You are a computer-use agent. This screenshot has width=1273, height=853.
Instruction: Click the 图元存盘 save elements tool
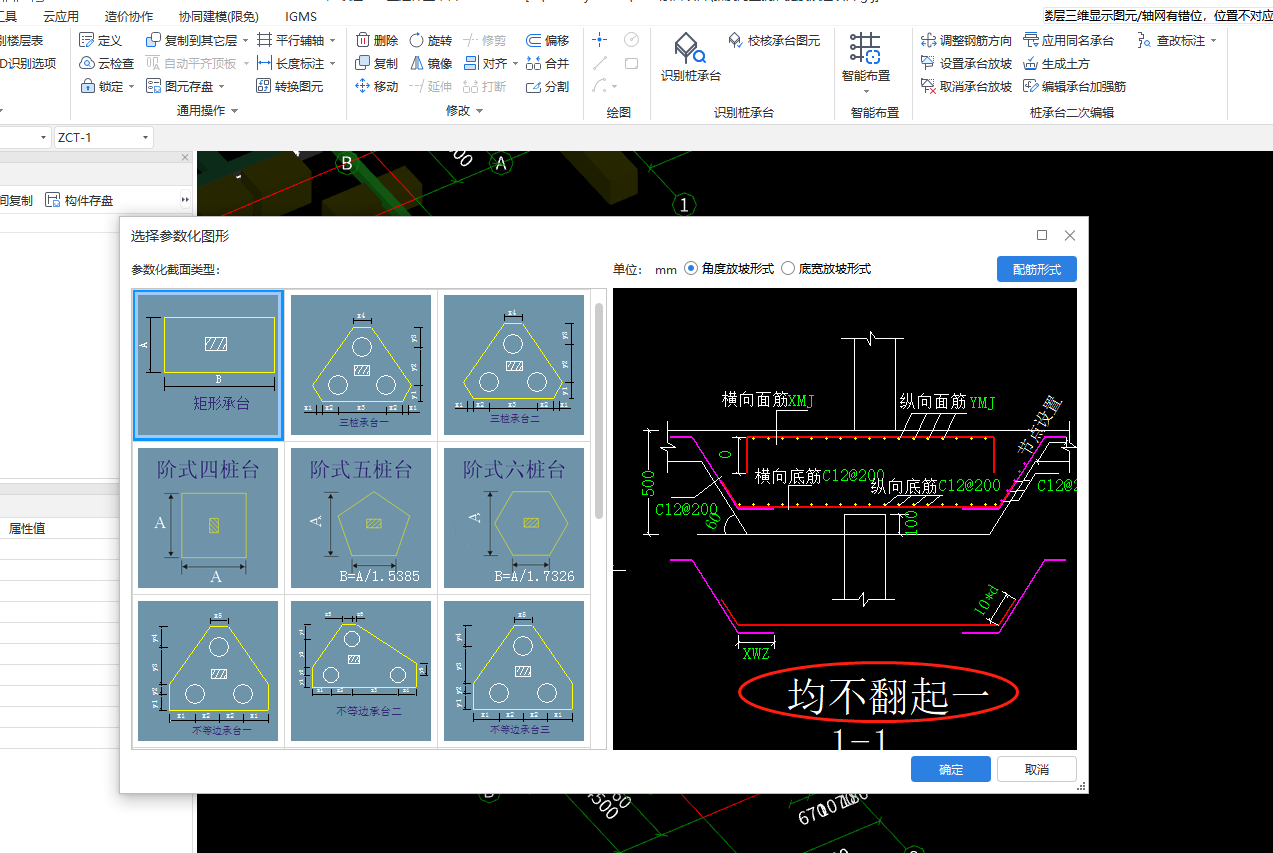[180, 86]
